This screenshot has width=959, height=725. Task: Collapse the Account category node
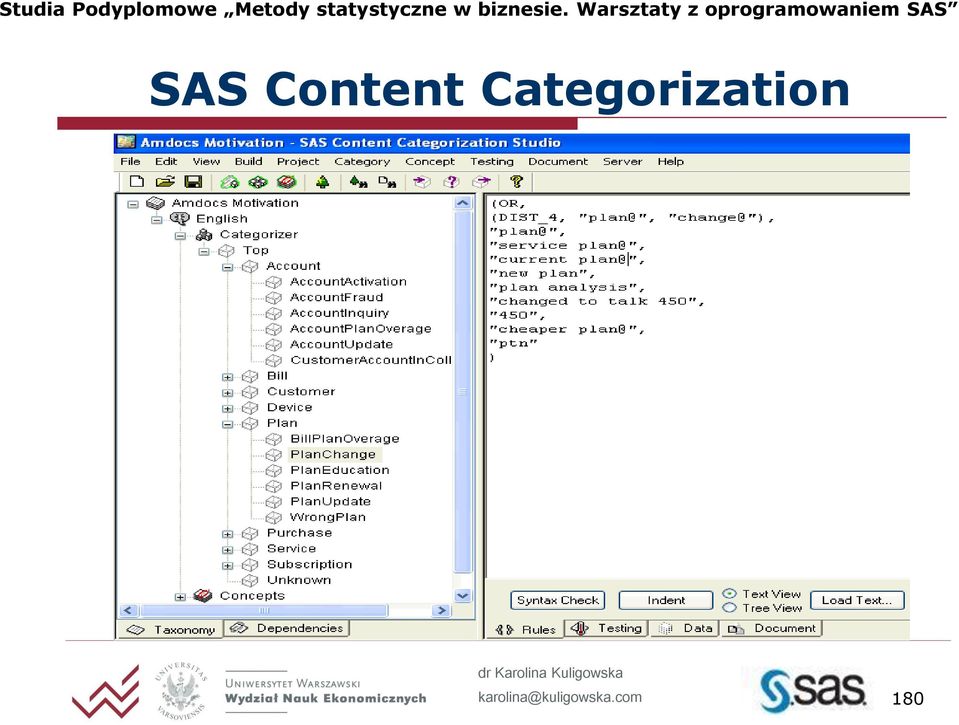click(228, 267)
